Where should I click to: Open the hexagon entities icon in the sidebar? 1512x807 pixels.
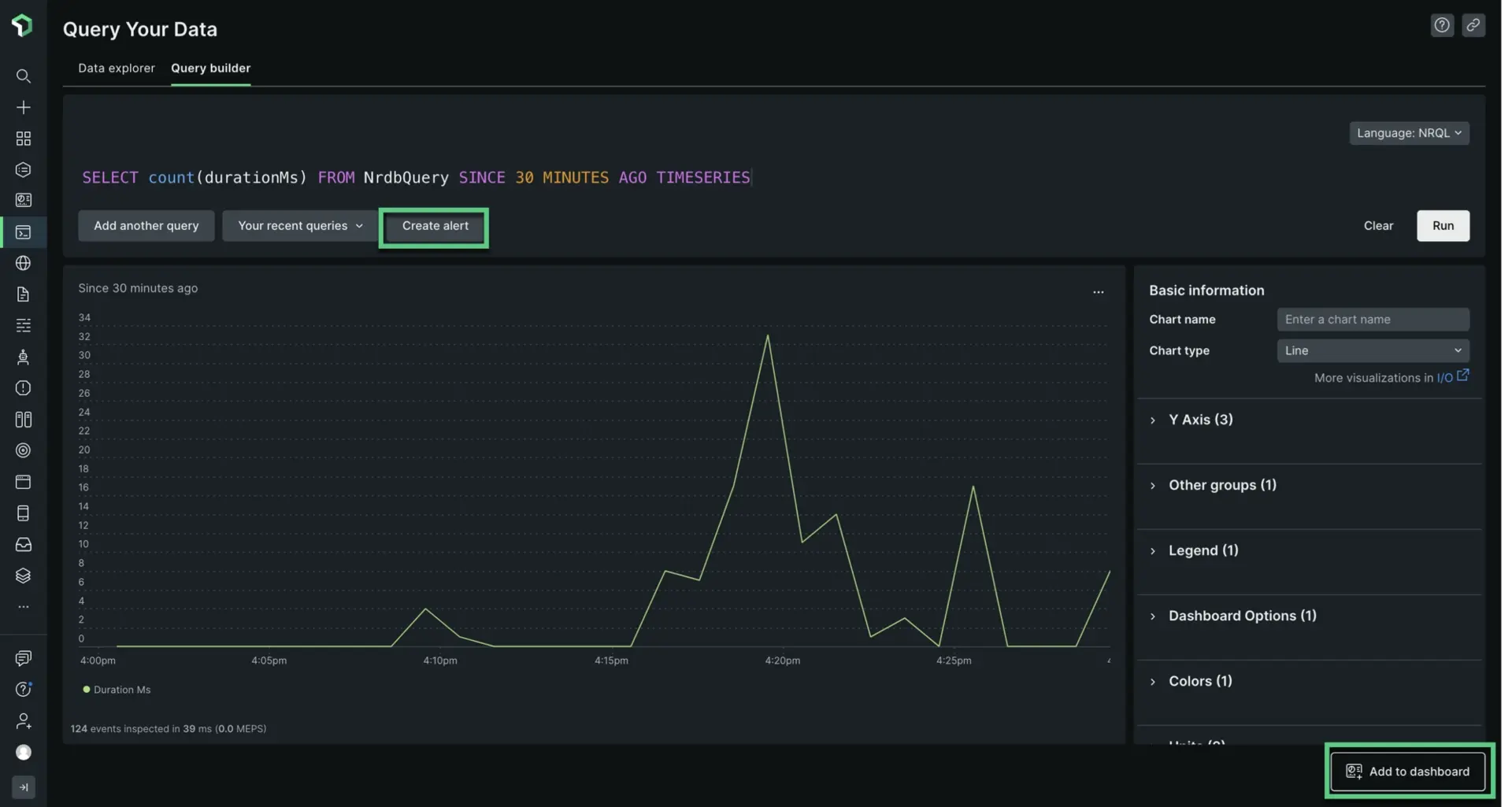coord(24,170)
